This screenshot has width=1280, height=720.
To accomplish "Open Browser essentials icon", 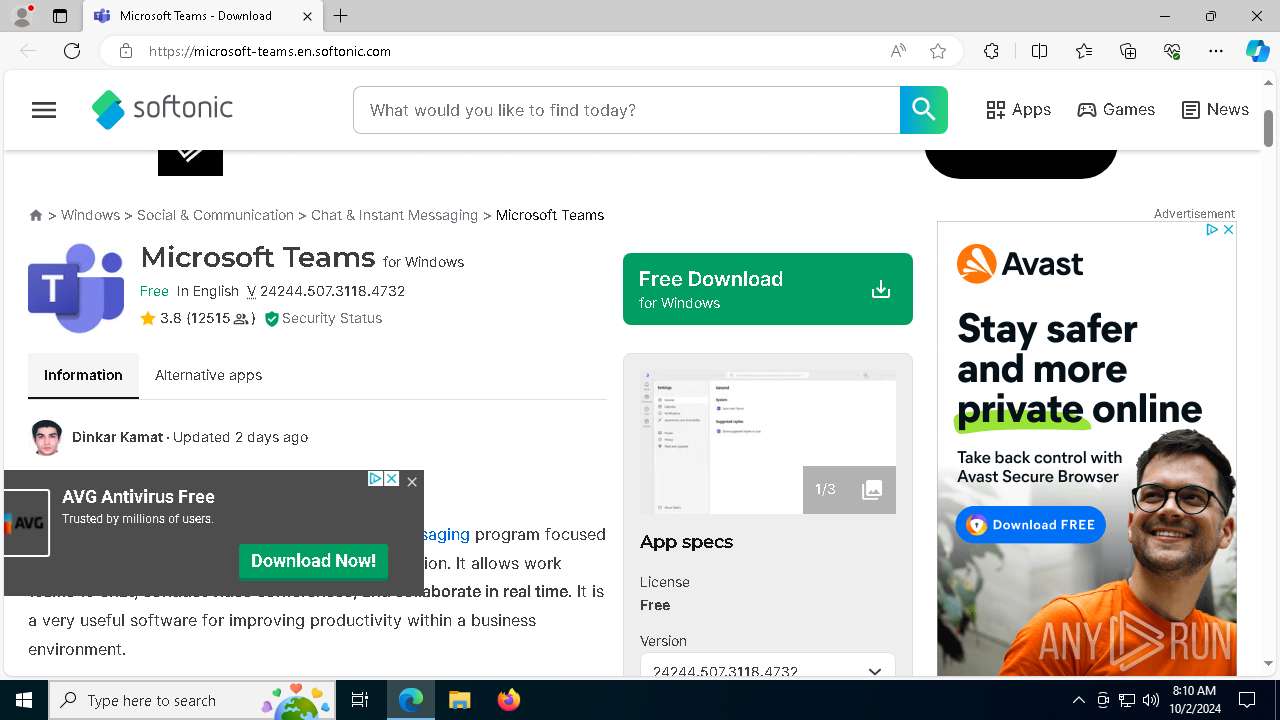I will click(1172, 51).
